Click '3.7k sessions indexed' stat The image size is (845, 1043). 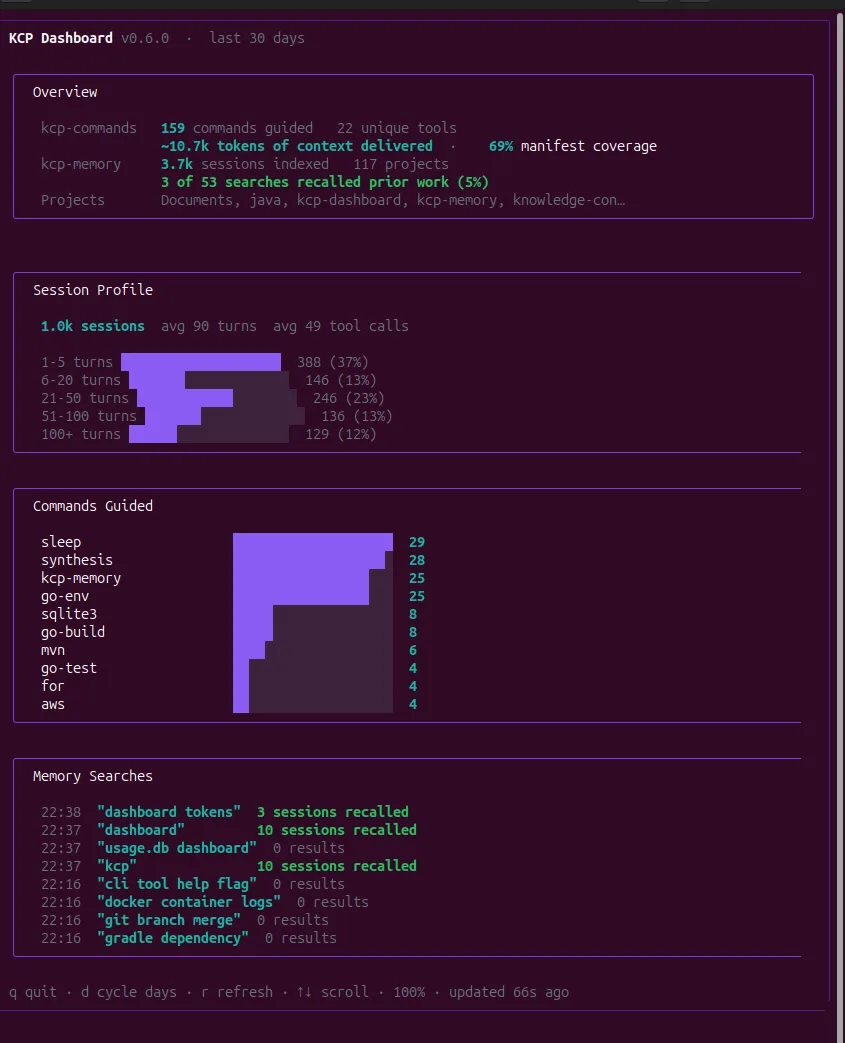245,164
